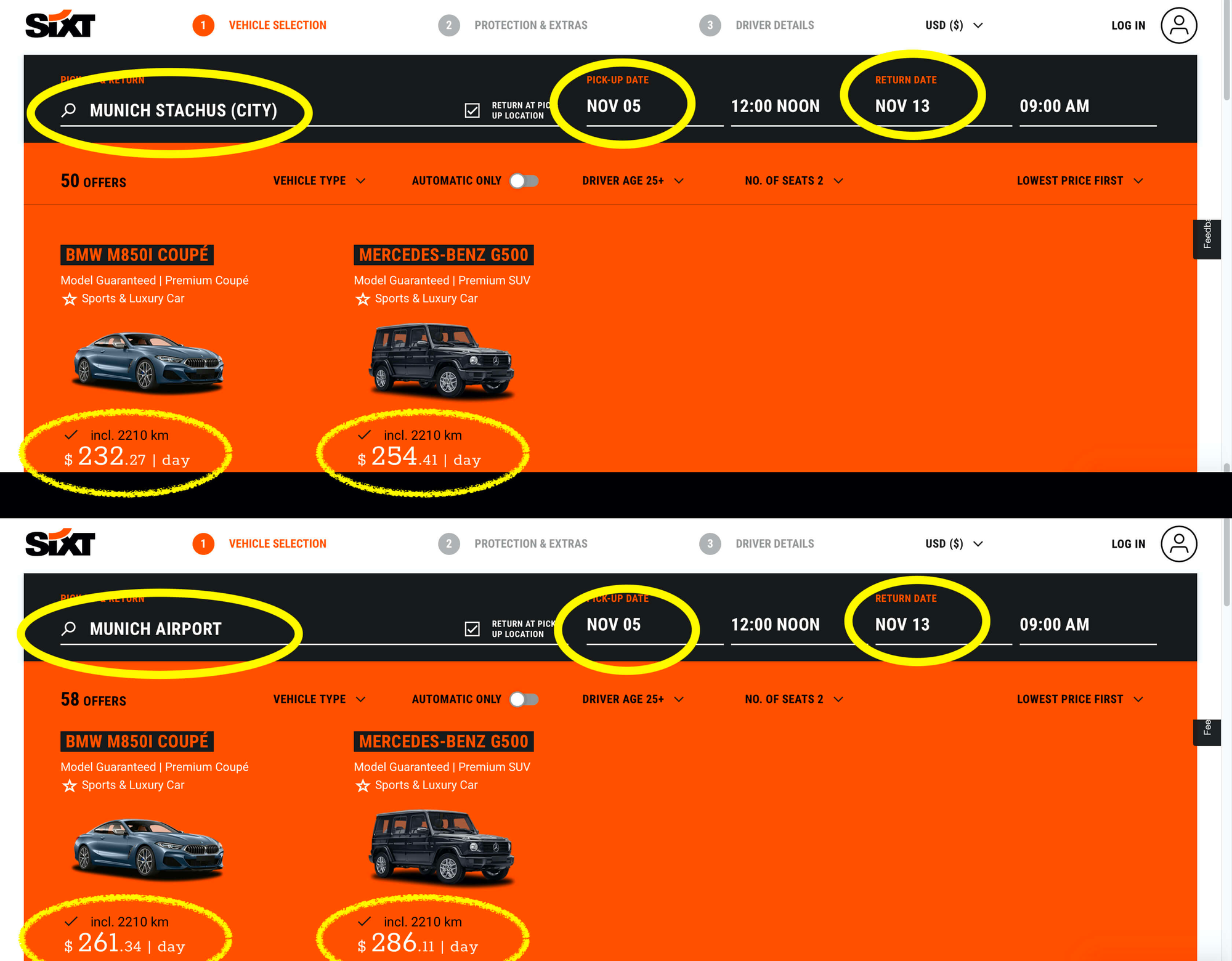Image resolution: width=1232 pixels, height=961 pixels.
Task: Select Mercedes-Benz G500 title in Munich Stachus results
Action: coord(444,254)
